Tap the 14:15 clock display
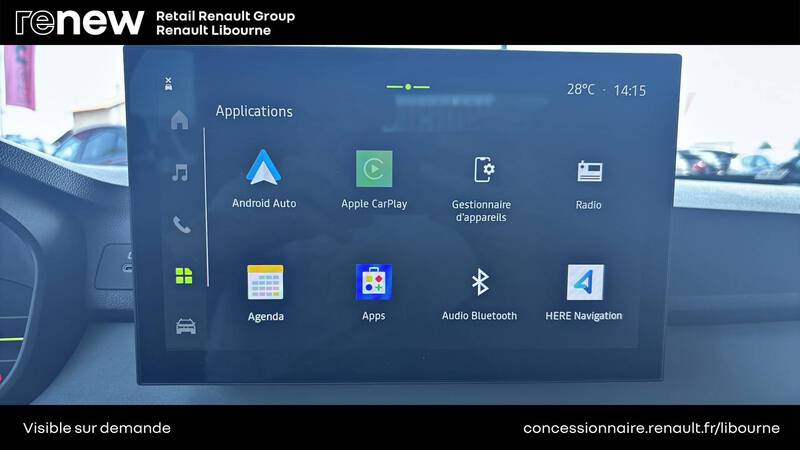 click(x=630, y=91)
